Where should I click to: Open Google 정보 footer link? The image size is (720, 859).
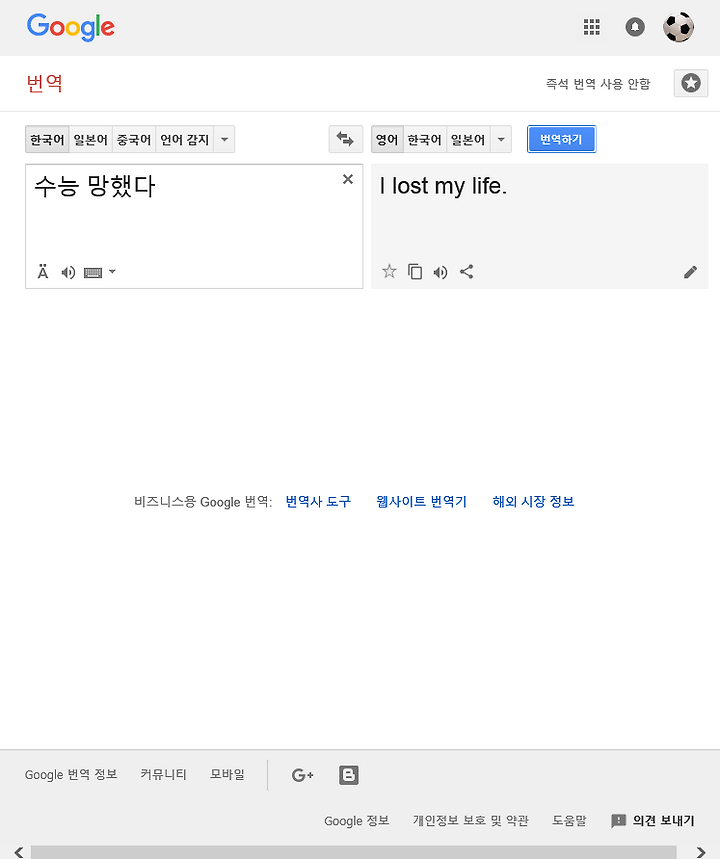point(356,821)
